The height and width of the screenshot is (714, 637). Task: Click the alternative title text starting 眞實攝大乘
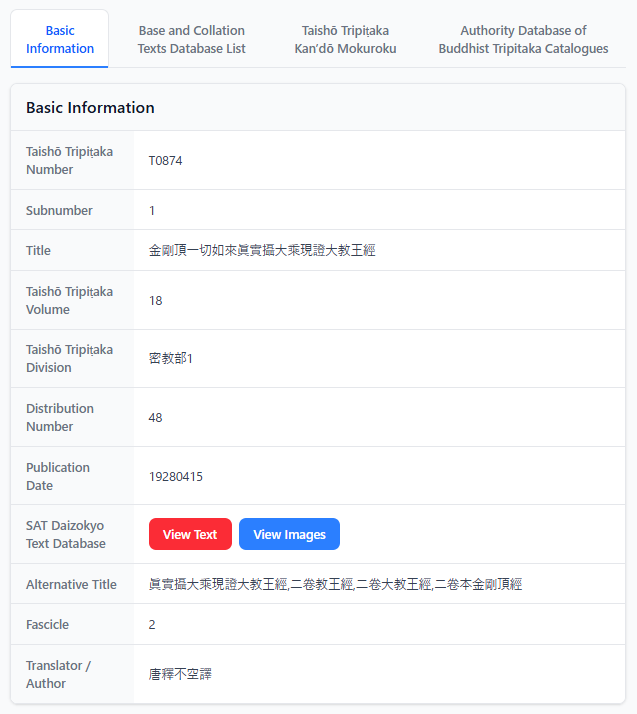pyautogui.click(x=335, y=584)
